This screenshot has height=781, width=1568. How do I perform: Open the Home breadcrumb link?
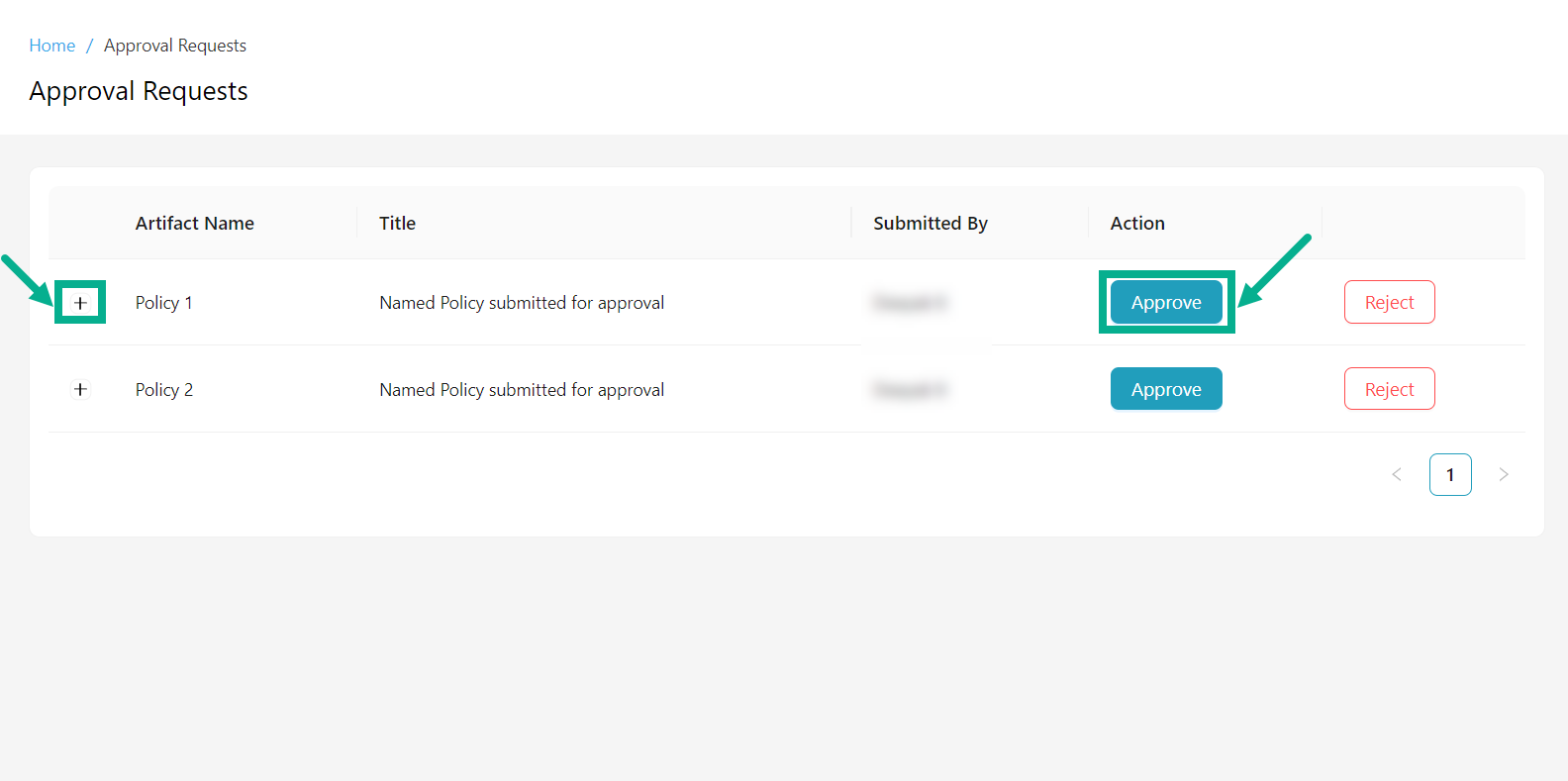(51, 45)
